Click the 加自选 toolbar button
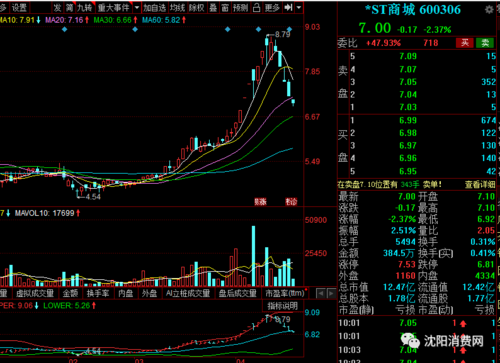 (x=155, y=7)
